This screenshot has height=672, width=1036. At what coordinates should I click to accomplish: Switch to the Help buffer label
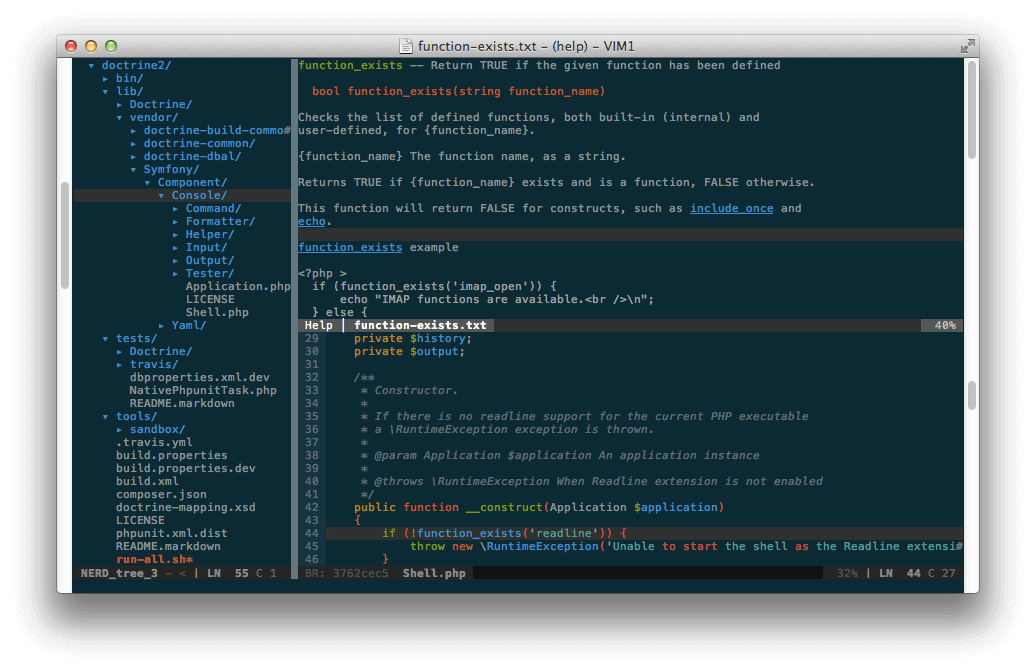(x=317, y=324)
